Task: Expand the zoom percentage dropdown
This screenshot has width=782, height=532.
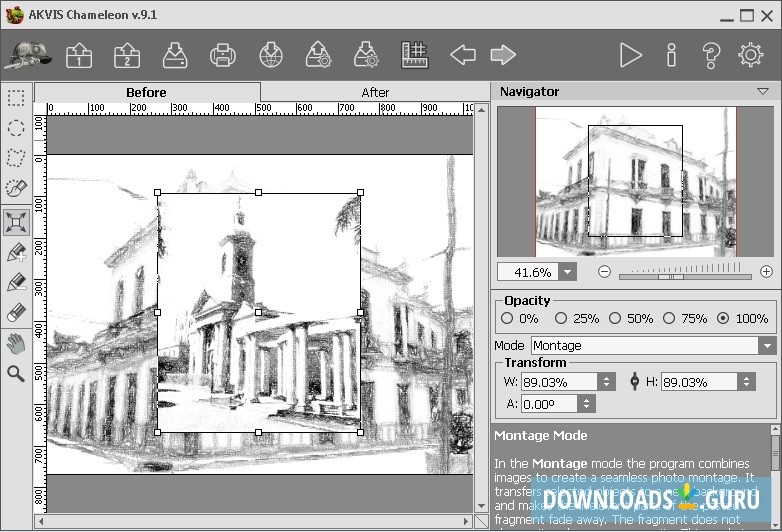Action: [x=567, y=272]
